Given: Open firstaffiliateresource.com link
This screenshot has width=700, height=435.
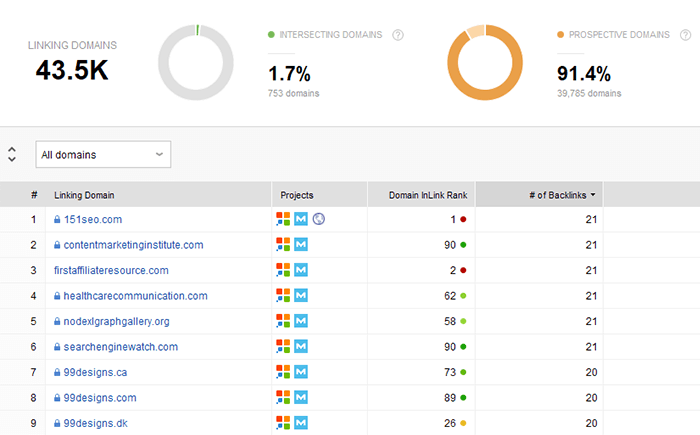Looking at the screenshot, I should [x=111, y=270].
